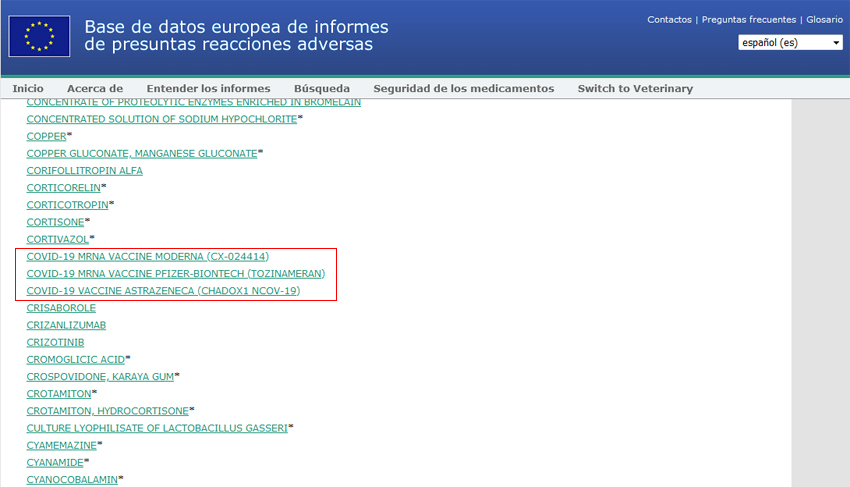Select Entender los informes menu

pos(208,88)
